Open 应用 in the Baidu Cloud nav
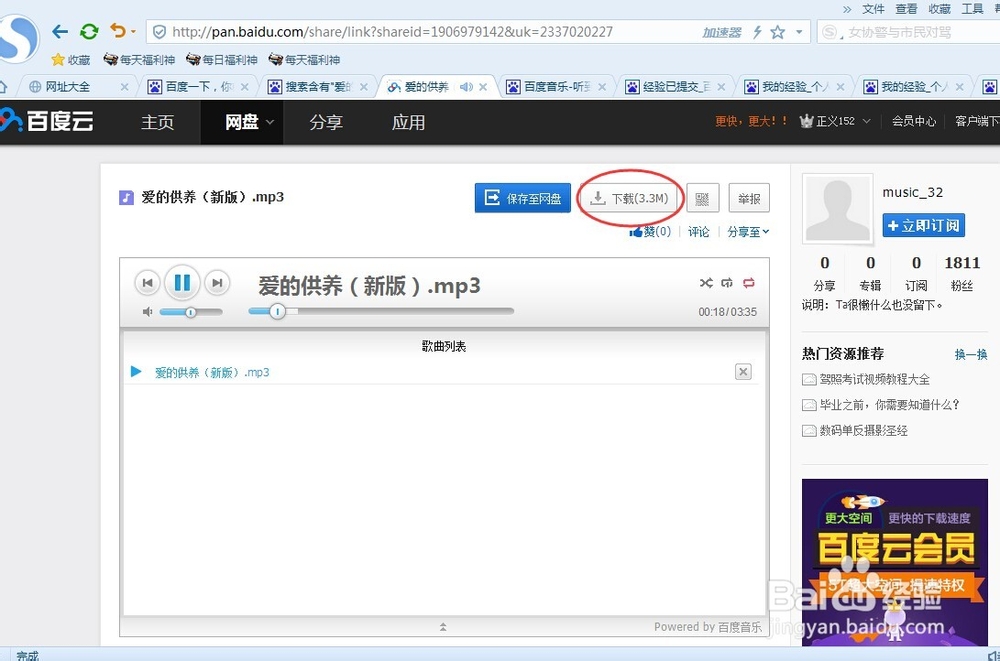1000x661 pixels. tap(408, 122)
